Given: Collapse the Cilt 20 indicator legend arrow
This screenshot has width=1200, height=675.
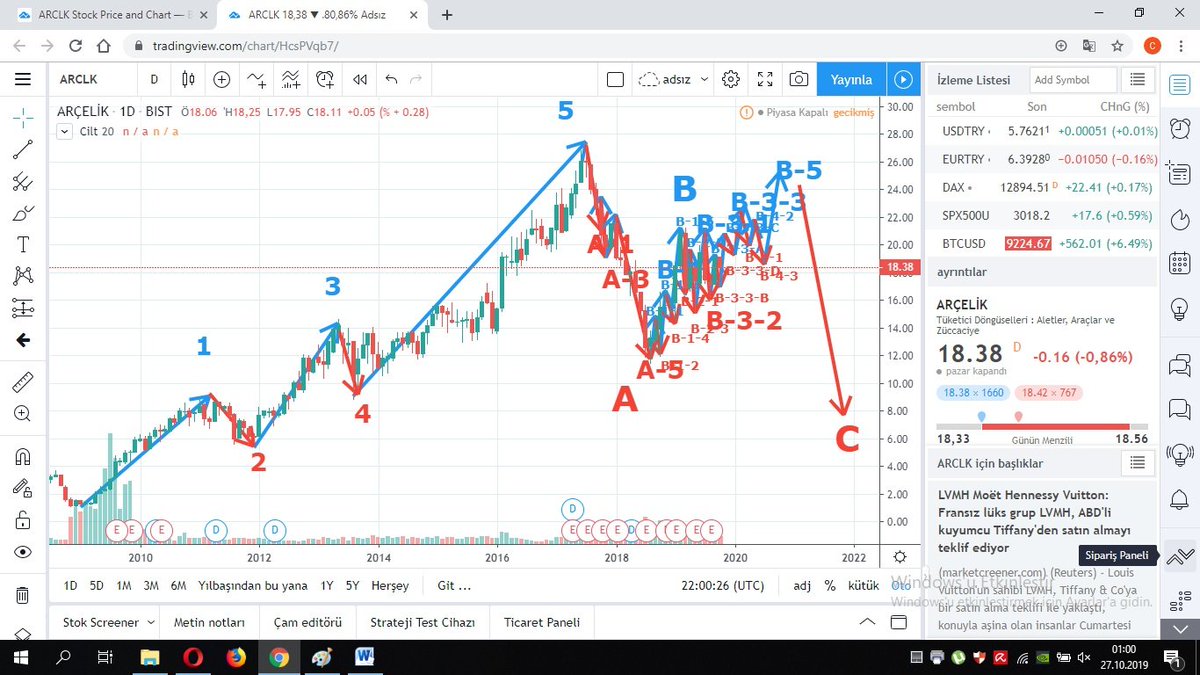Looking at the screenshot, I should (66, 131).
